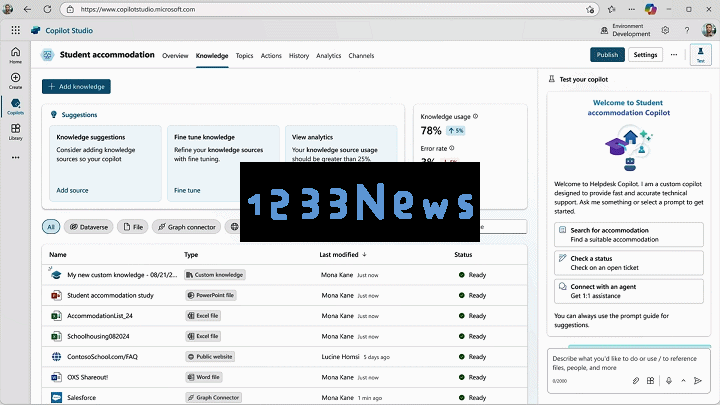Toggle the Test pane button
The width and height of the screenshot is (720, 405).
tap(701, 55)
